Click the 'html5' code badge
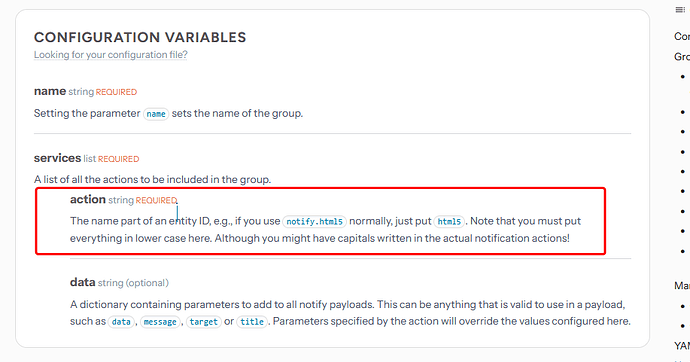 [x=449, y=221]
